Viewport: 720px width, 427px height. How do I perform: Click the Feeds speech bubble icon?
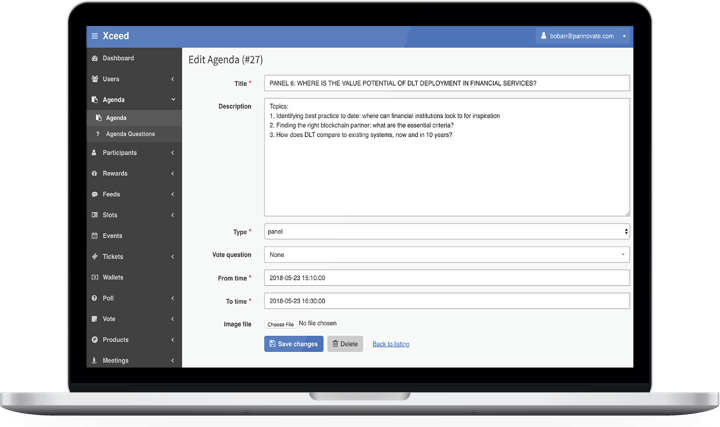coord(94,194)
